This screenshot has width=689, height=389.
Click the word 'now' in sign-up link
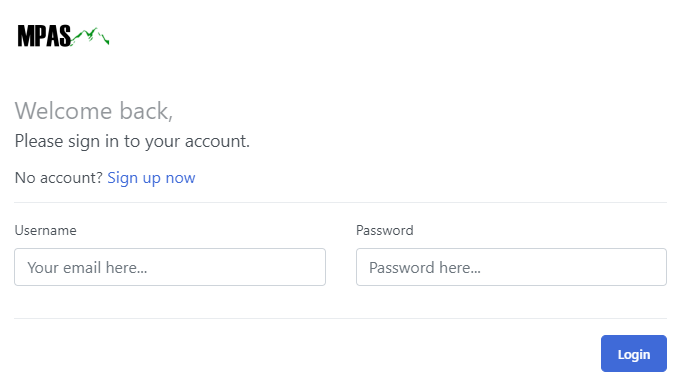180,178
